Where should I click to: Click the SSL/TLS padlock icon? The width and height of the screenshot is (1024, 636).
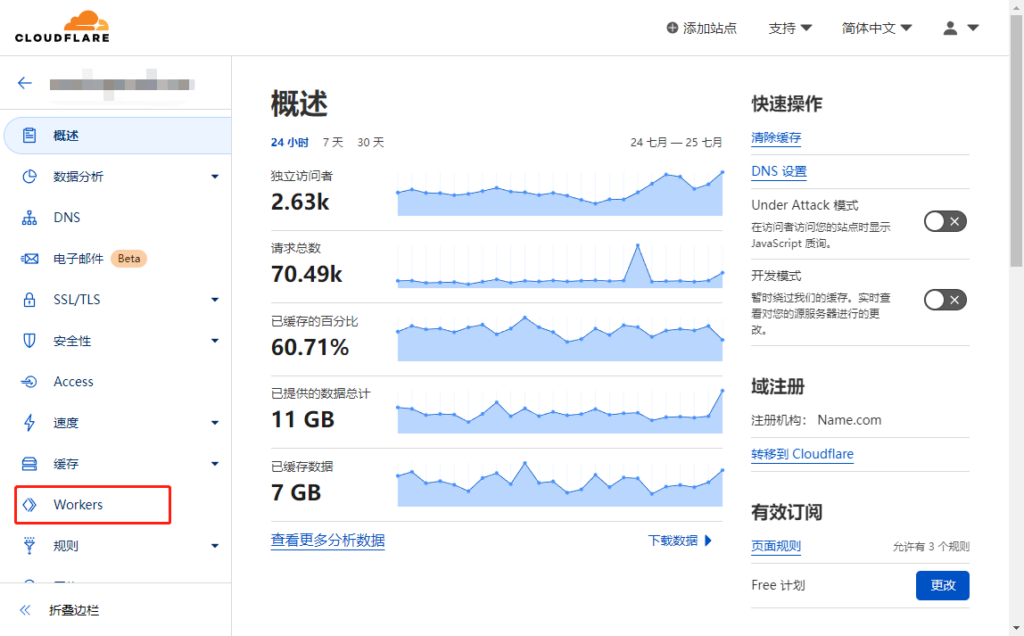(x=30, y=300)
